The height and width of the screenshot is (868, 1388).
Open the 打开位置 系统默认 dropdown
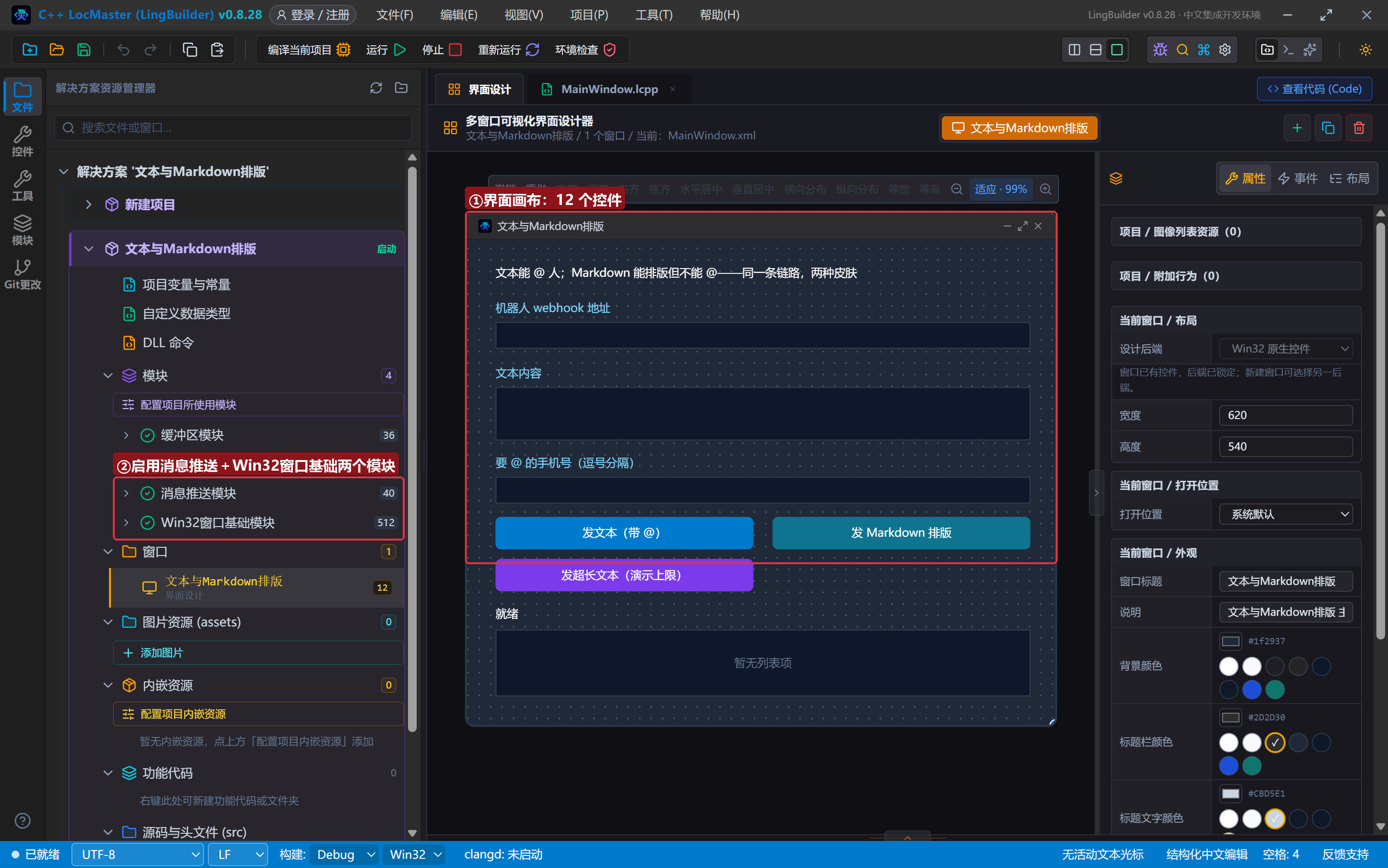1285,515
